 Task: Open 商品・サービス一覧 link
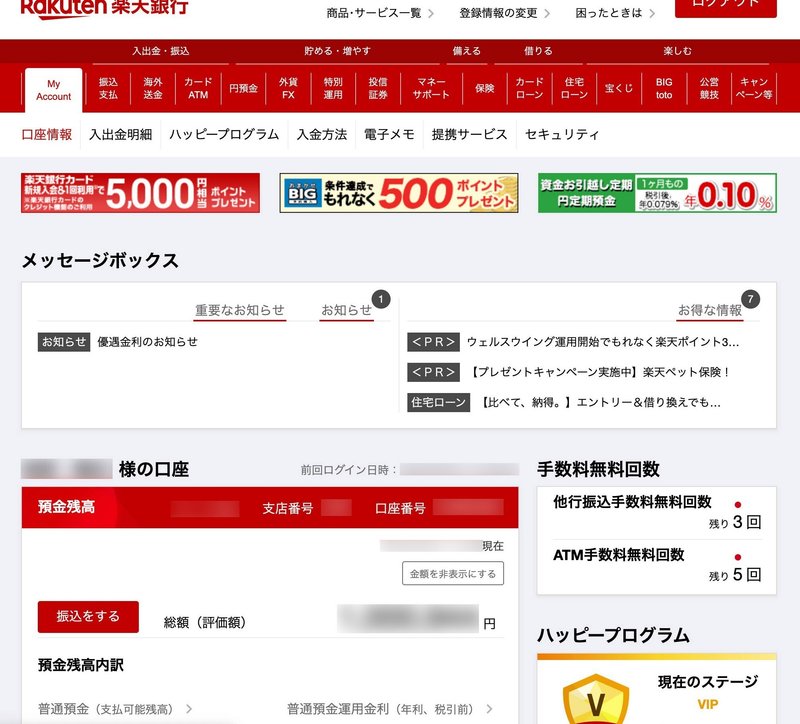pyautogui.click(x=380, y=13)
